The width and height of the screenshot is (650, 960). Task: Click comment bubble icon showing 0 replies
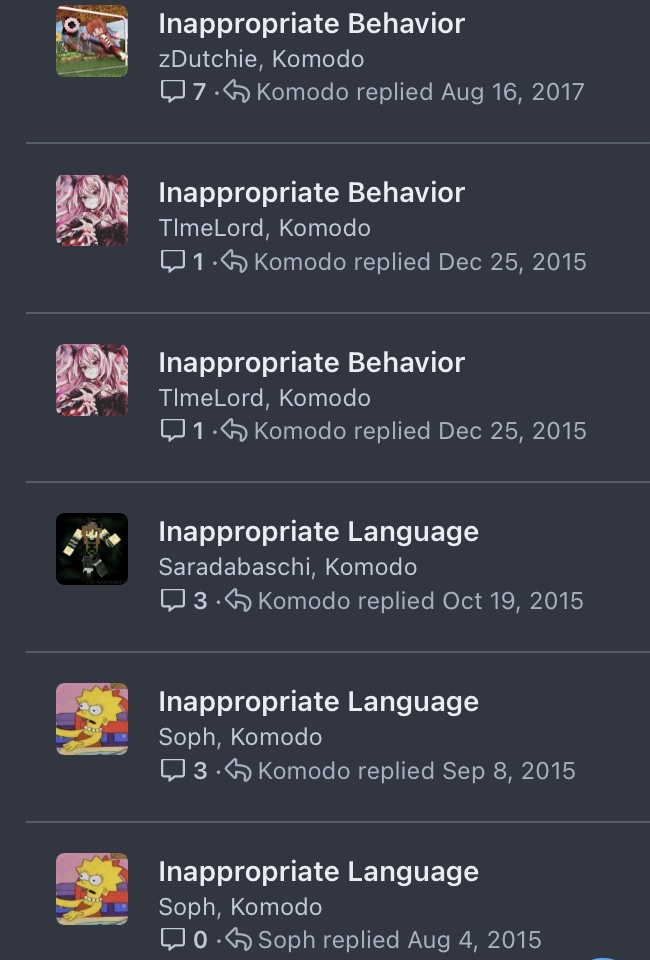click(173, 940)
